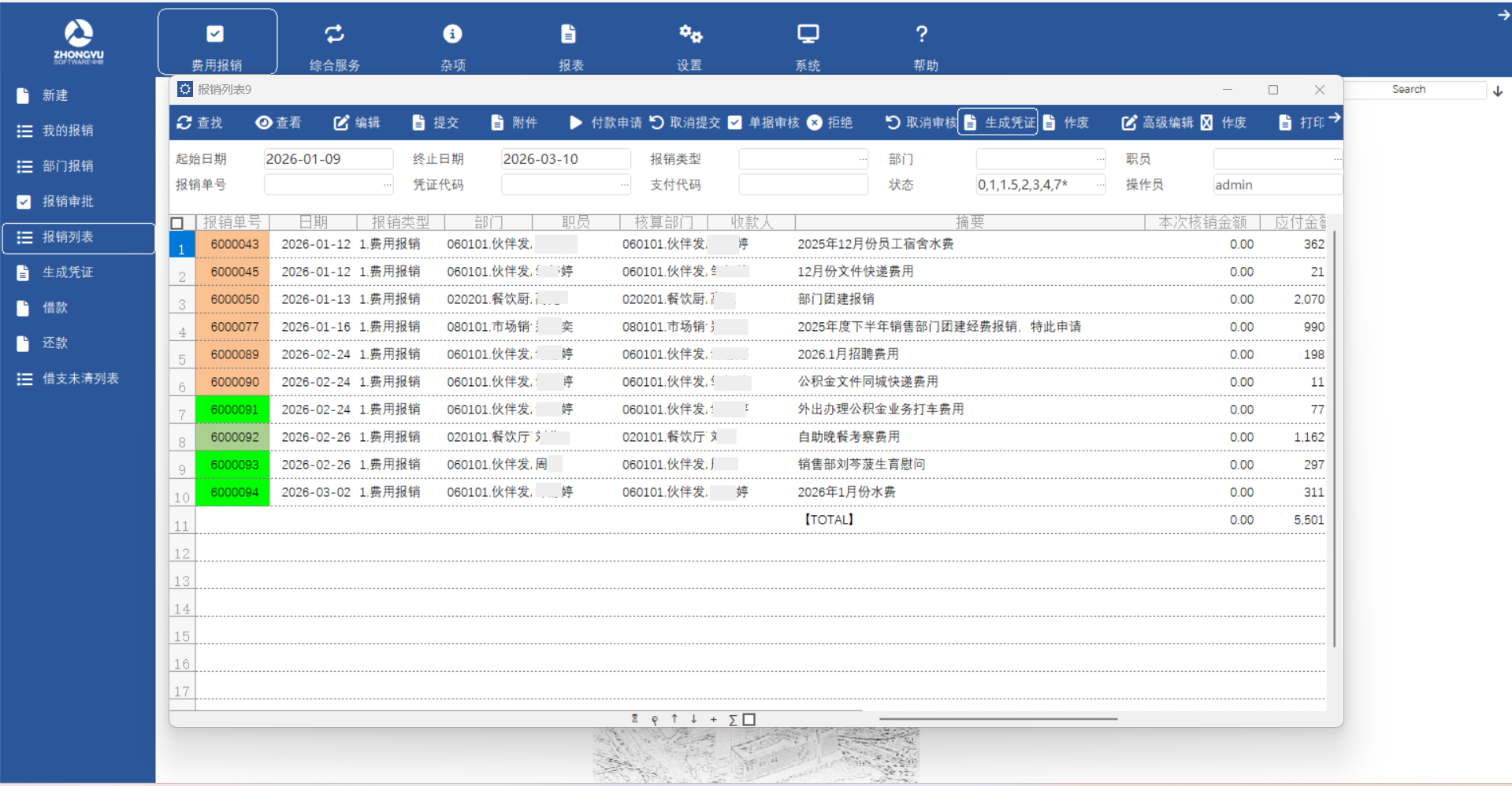Image resolution: width=1512 pixels, height=786 pixels.
Task: Click the 提交 toolbar button
Action: (436, 123)
